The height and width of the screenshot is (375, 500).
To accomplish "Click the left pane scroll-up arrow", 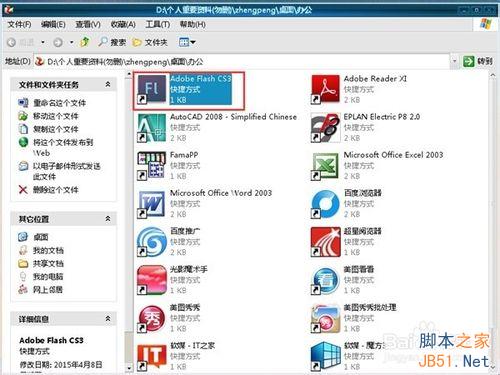I will (x=129, y=74).
